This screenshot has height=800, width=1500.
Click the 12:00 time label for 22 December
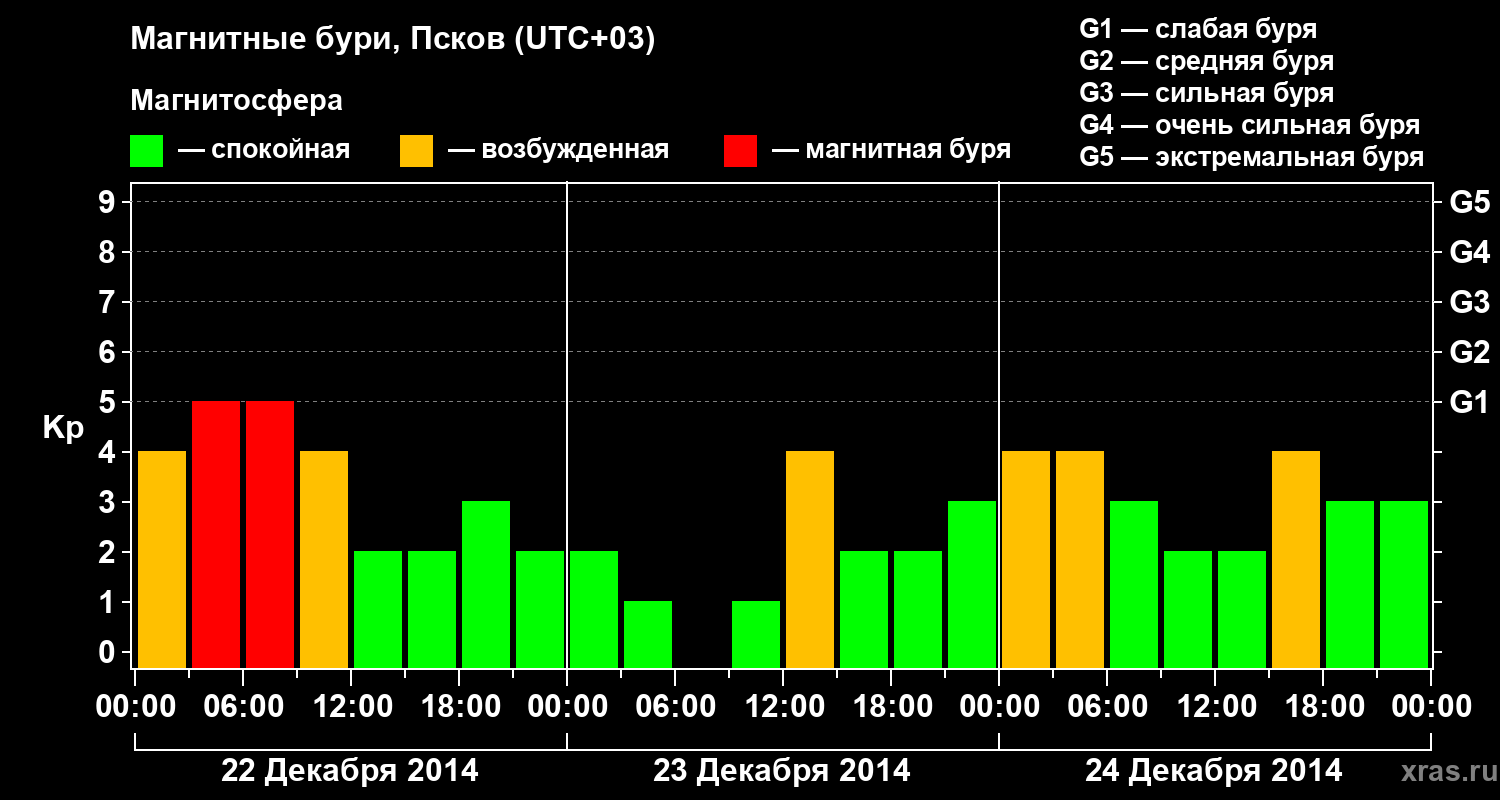[351, 707]
